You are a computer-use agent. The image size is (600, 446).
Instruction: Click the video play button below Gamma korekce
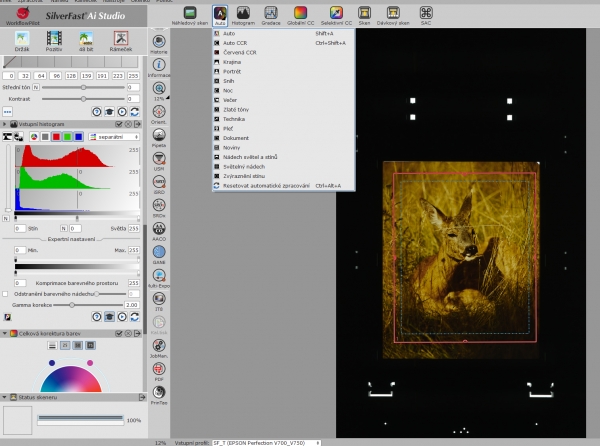122,317
